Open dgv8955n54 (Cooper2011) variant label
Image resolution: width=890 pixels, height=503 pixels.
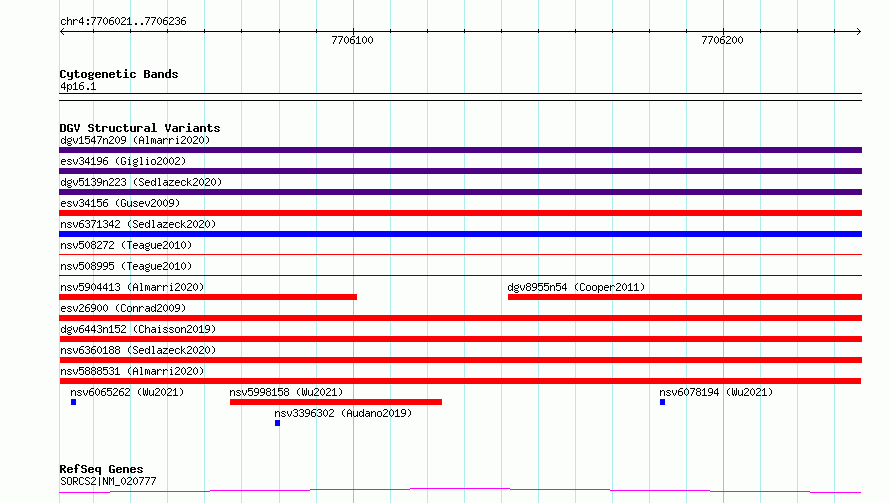click(x=576, y=287)
